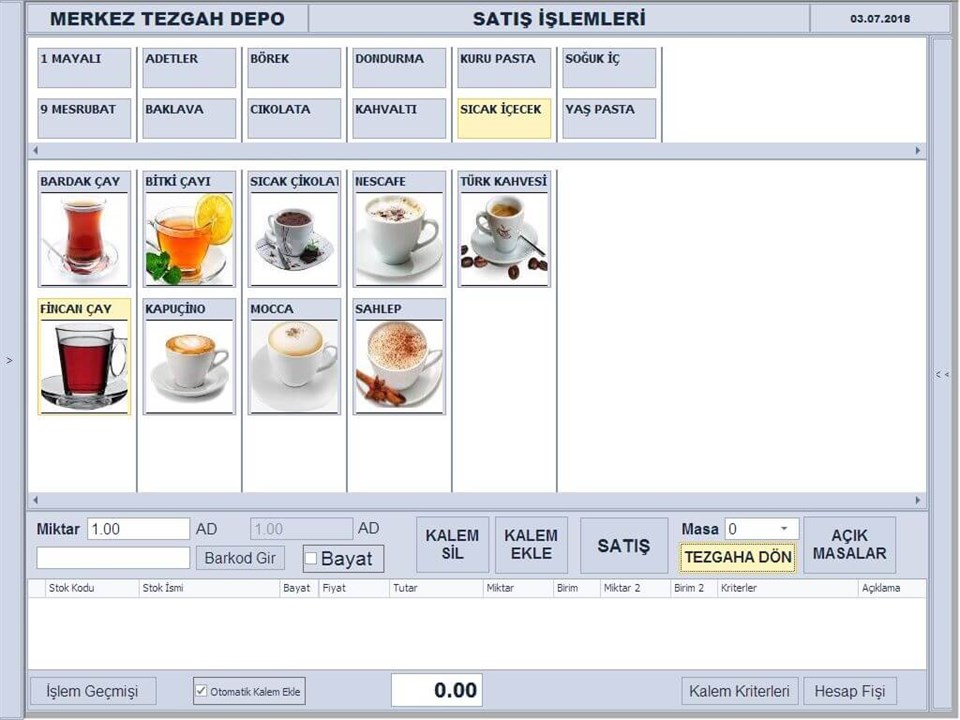
Task: Choose the Mocca product image
Action: (294, 365)
